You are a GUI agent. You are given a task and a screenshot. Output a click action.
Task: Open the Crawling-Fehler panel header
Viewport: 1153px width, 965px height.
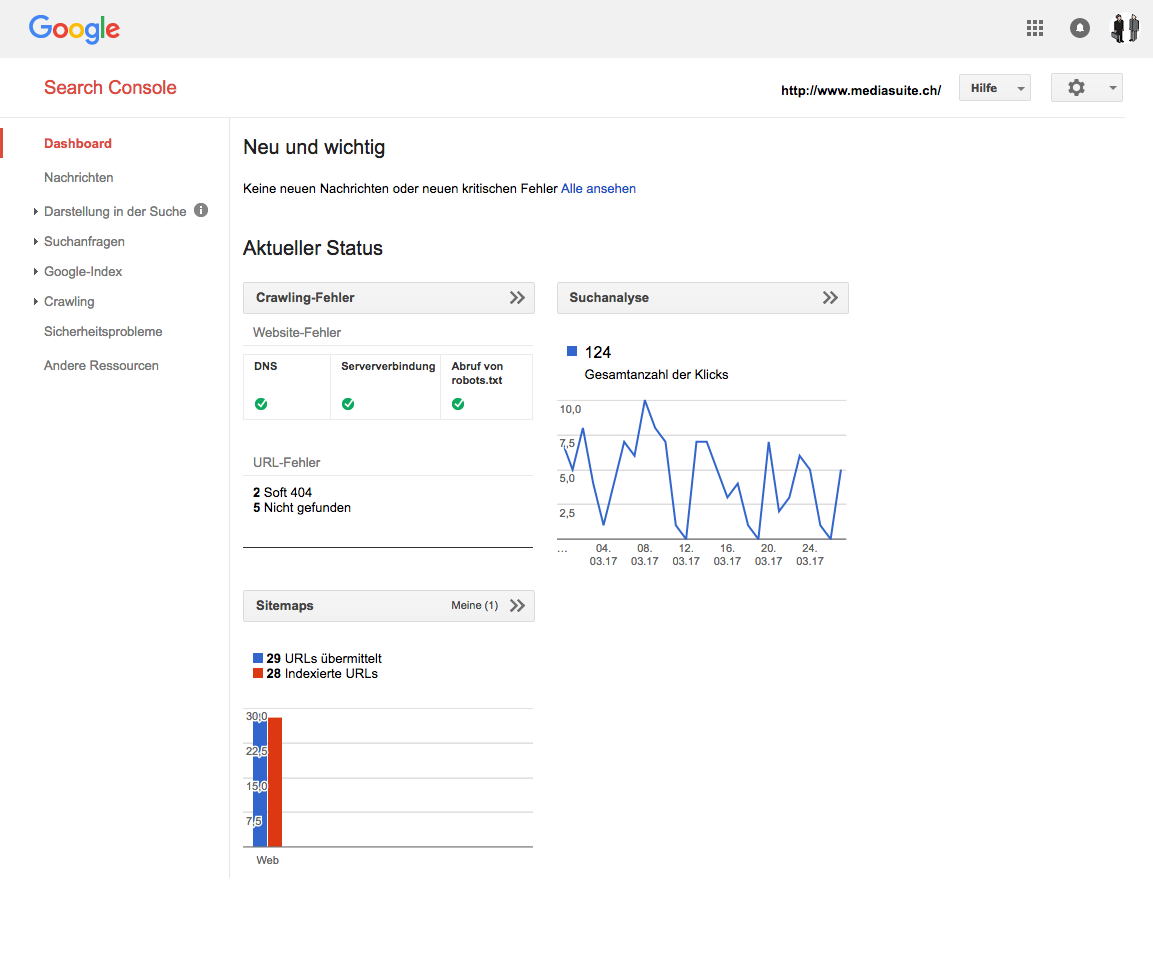pos(388,298)
